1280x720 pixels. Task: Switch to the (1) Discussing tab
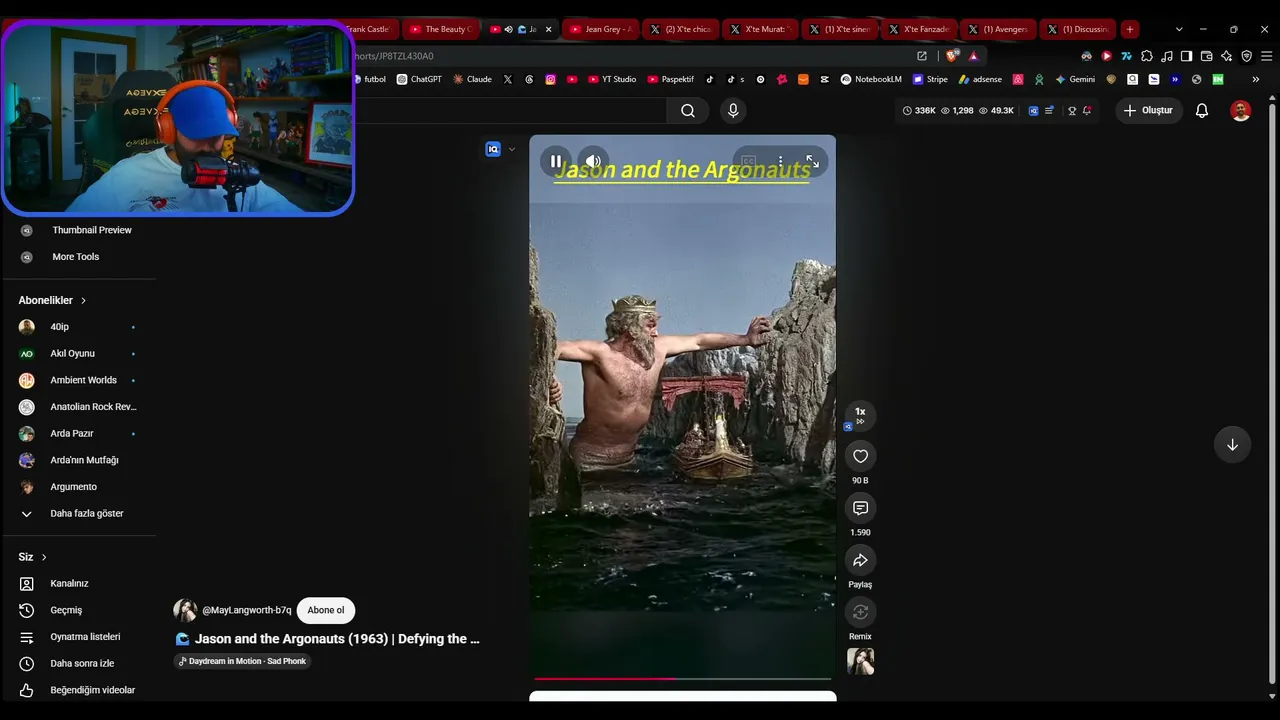(1078, 29)
